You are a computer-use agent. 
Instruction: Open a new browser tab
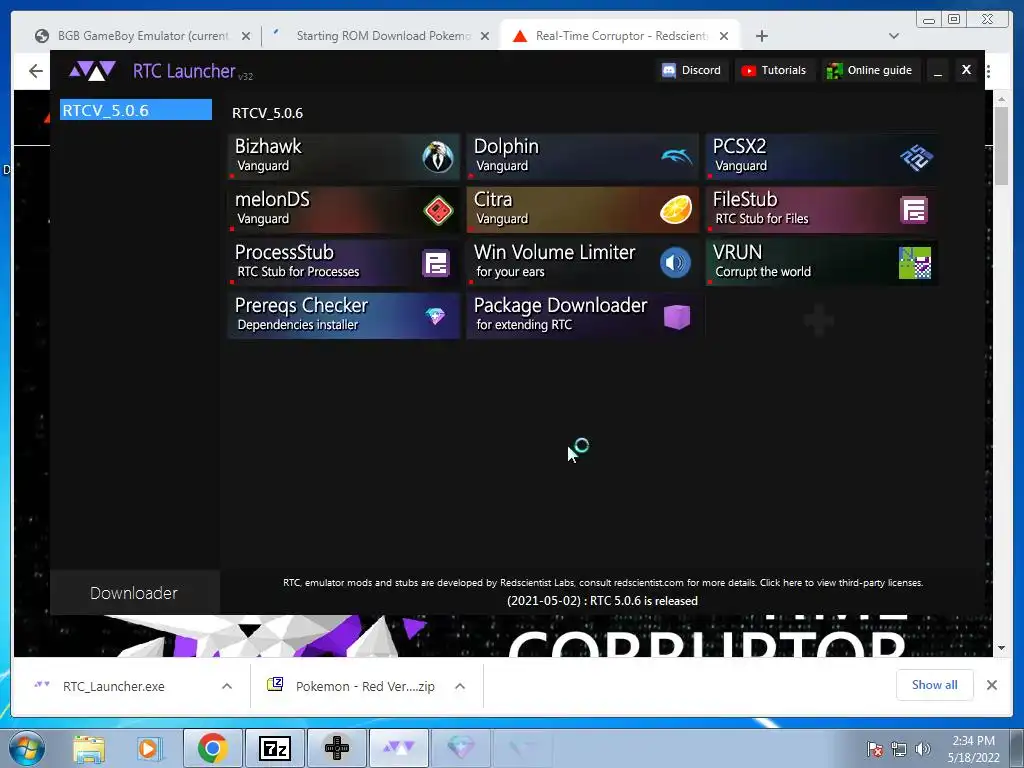761,36
